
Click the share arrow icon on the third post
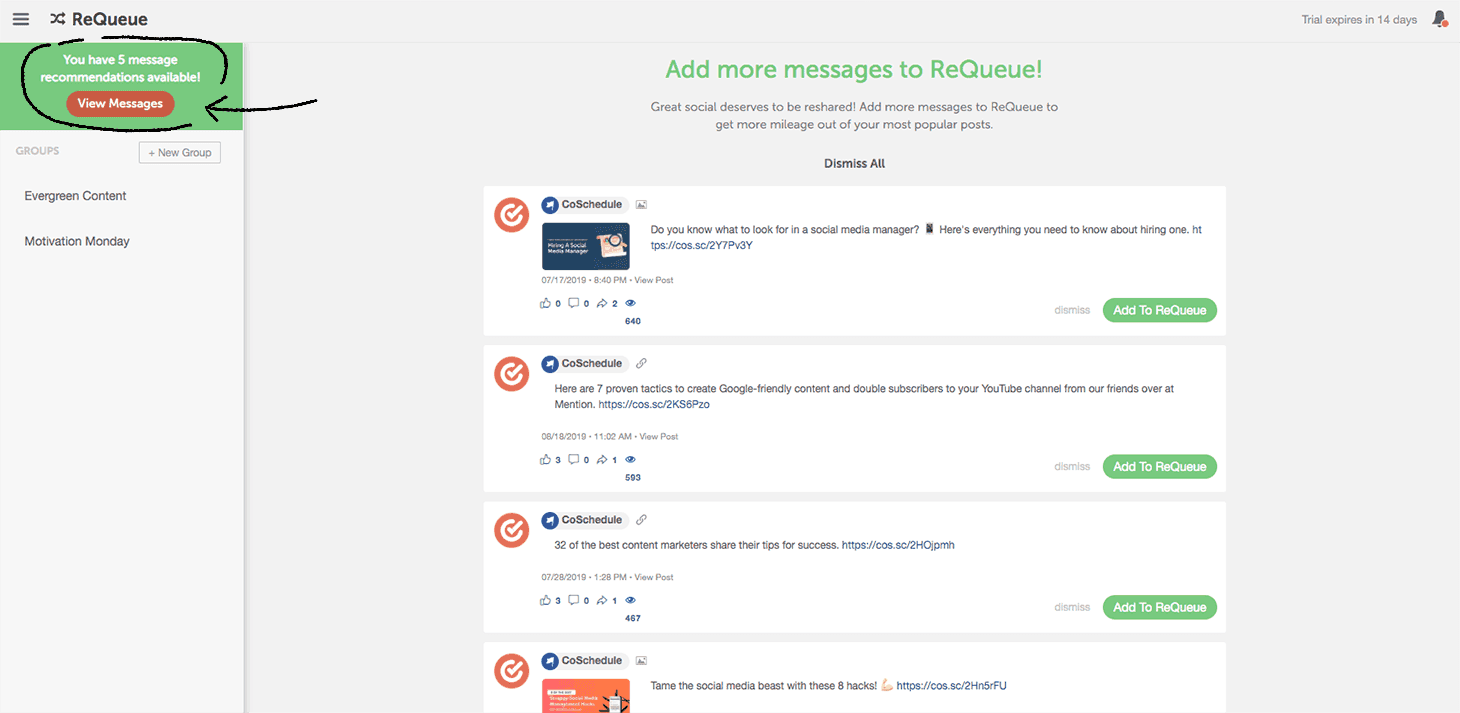click(x=602, y=599)
